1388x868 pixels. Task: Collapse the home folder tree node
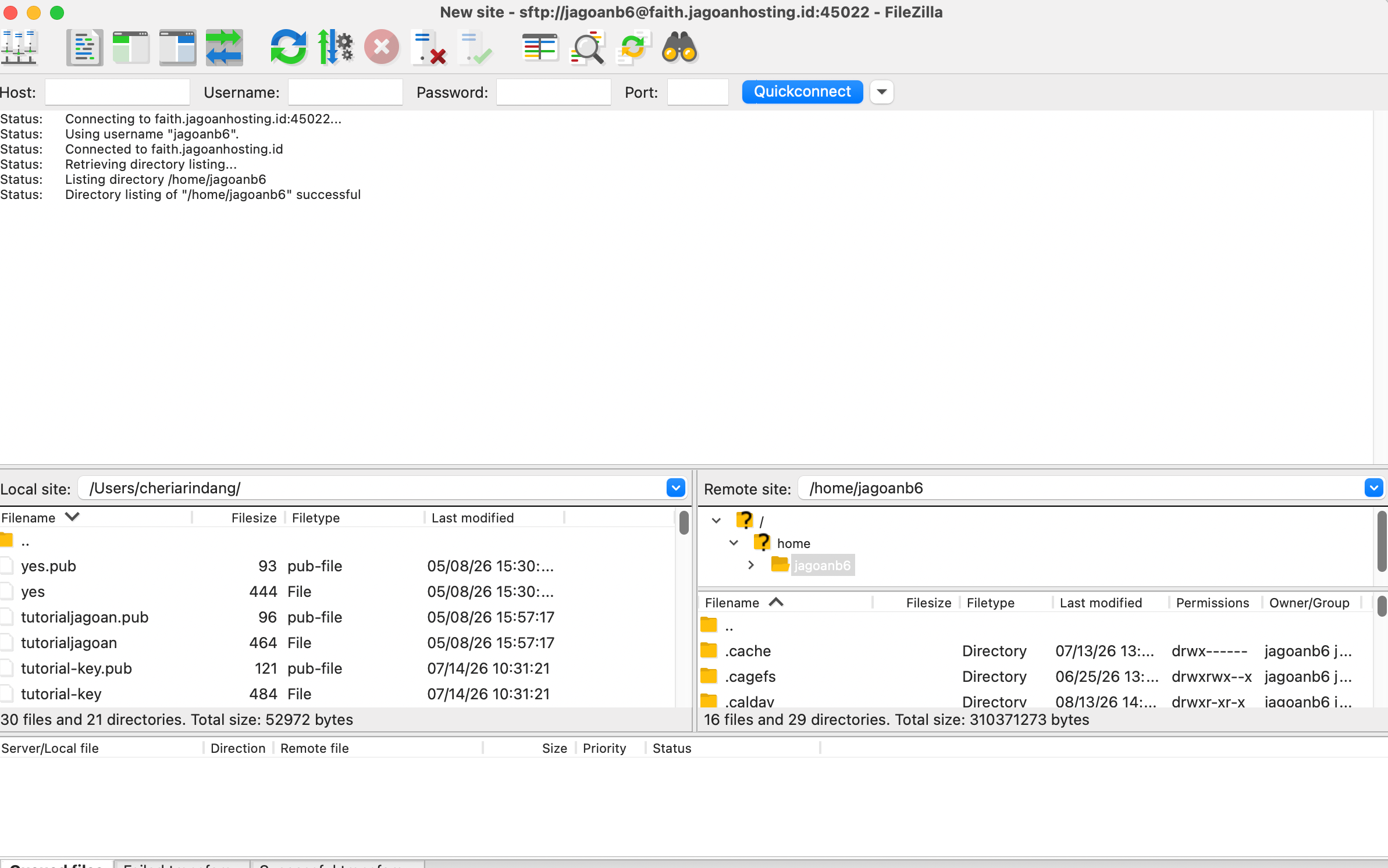click(734, 543)
